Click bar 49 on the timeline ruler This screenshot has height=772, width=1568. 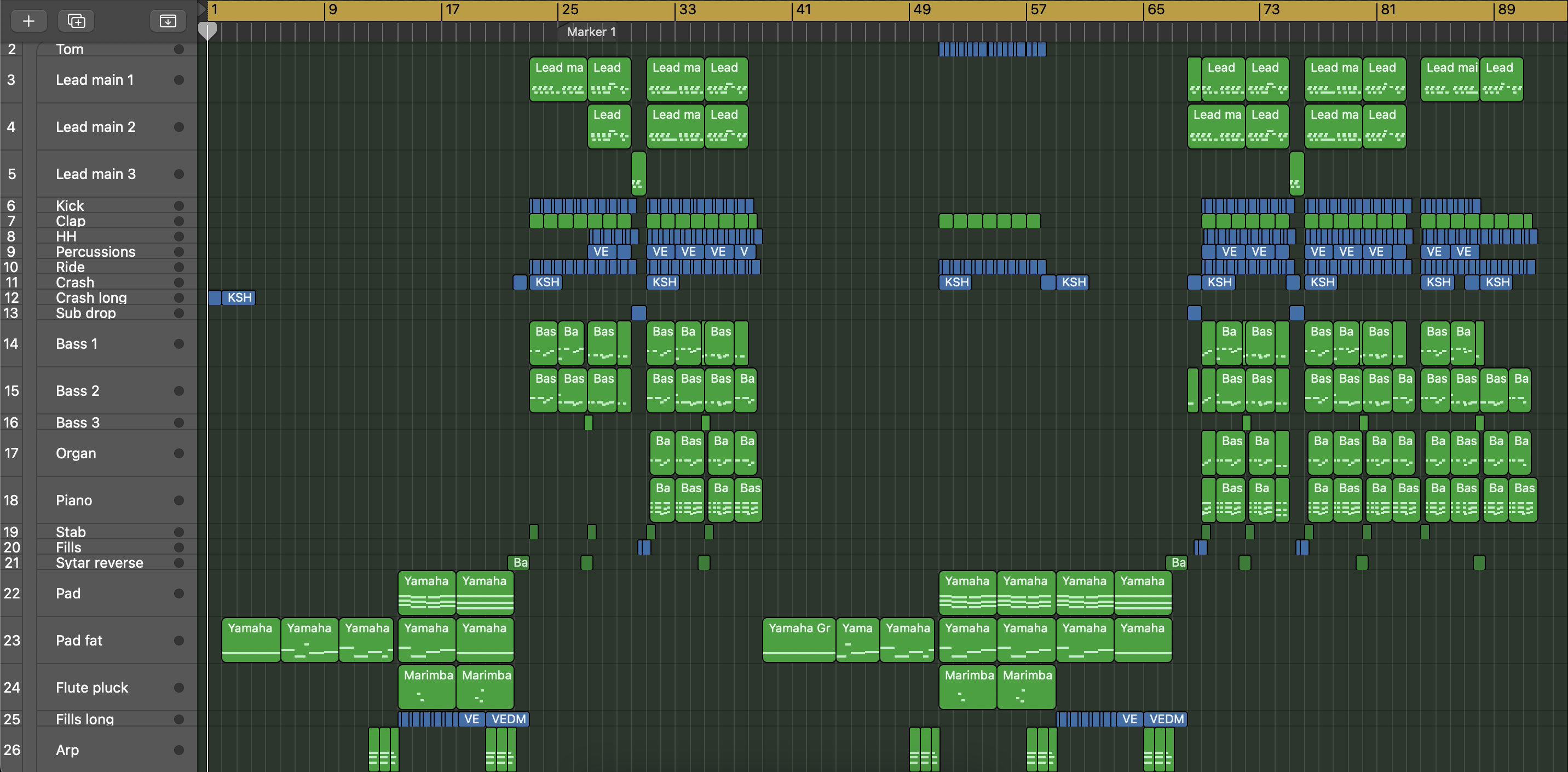coord(921,10)
